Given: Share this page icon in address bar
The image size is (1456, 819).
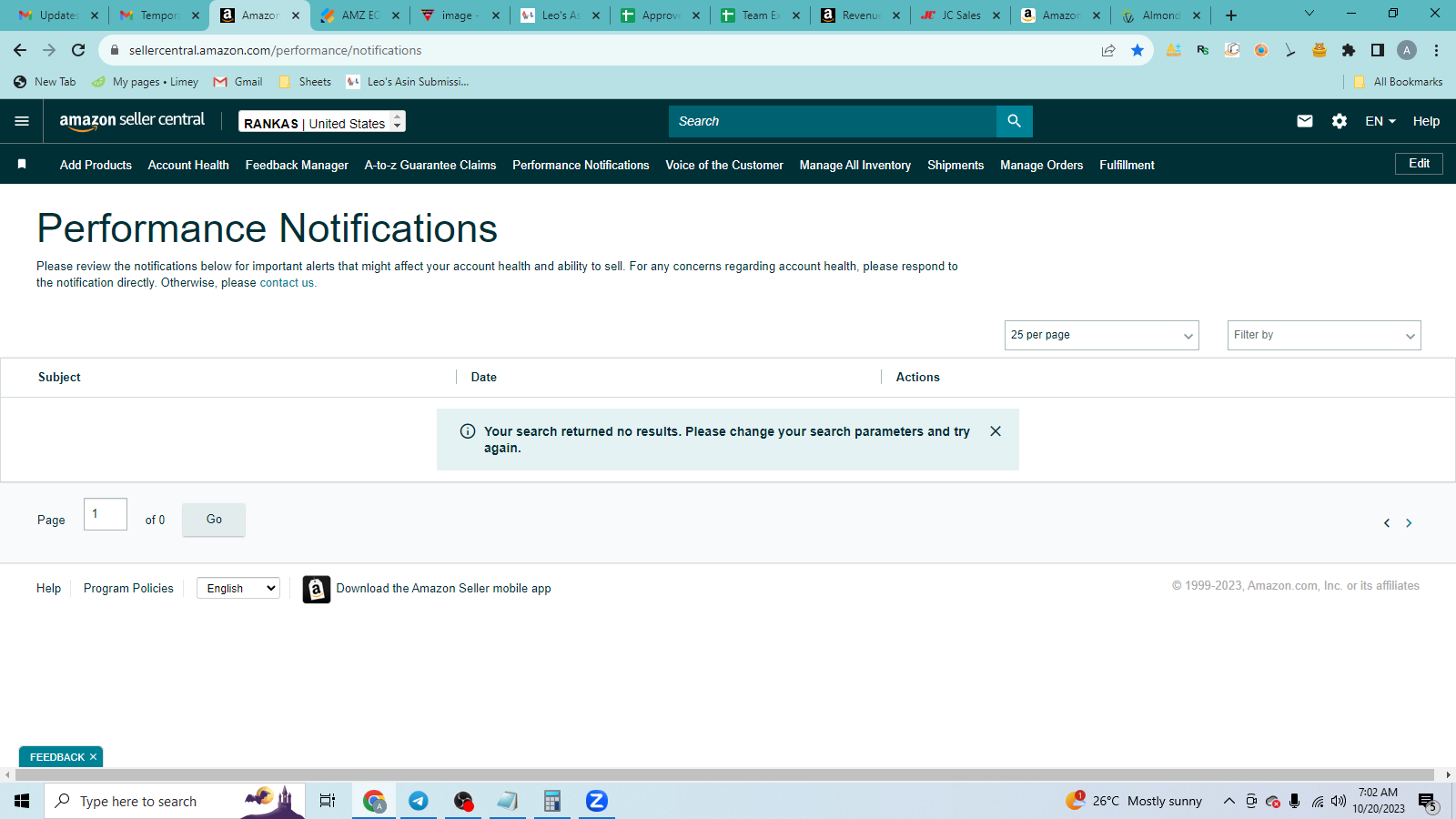Looking at the screenshot, I should tap(1108, 50).
